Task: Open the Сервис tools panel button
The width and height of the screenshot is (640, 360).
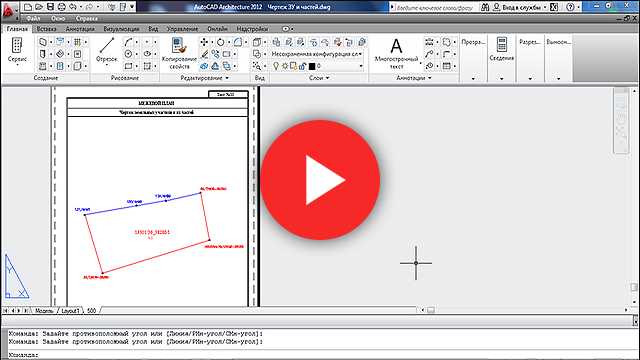Action: click(x=17, y=51)
